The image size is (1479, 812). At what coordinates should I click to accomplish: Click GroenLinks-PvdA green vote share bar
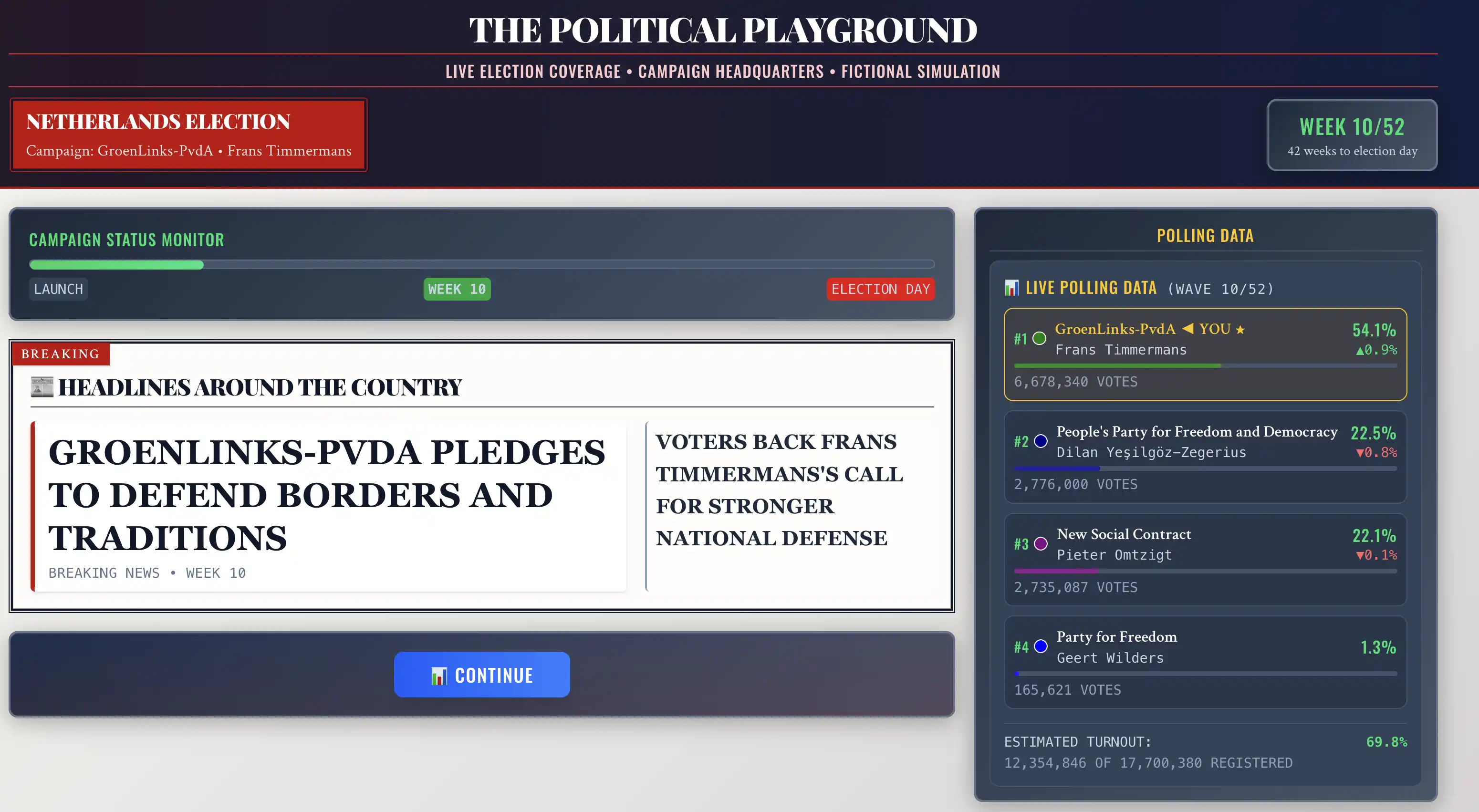pyautogui.click(x=1117, y=366)
